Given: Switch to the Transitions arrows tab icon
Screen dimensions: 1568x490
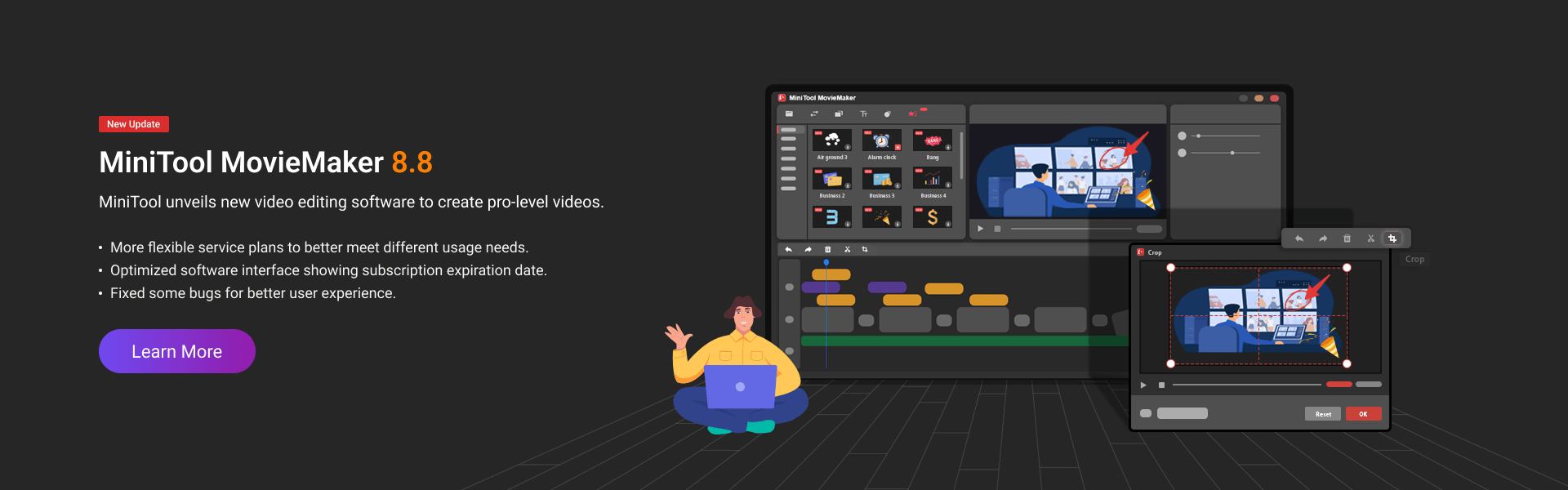Looking at the screenshot, I should point(814,114).
